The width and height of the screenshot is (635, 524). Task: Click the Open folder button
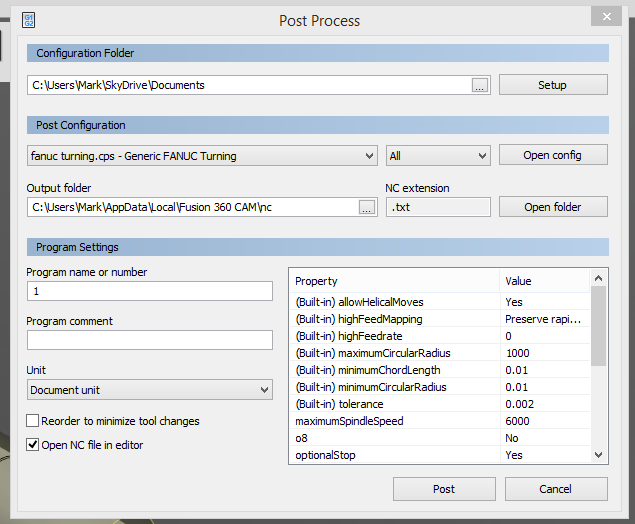click(552, 207)
